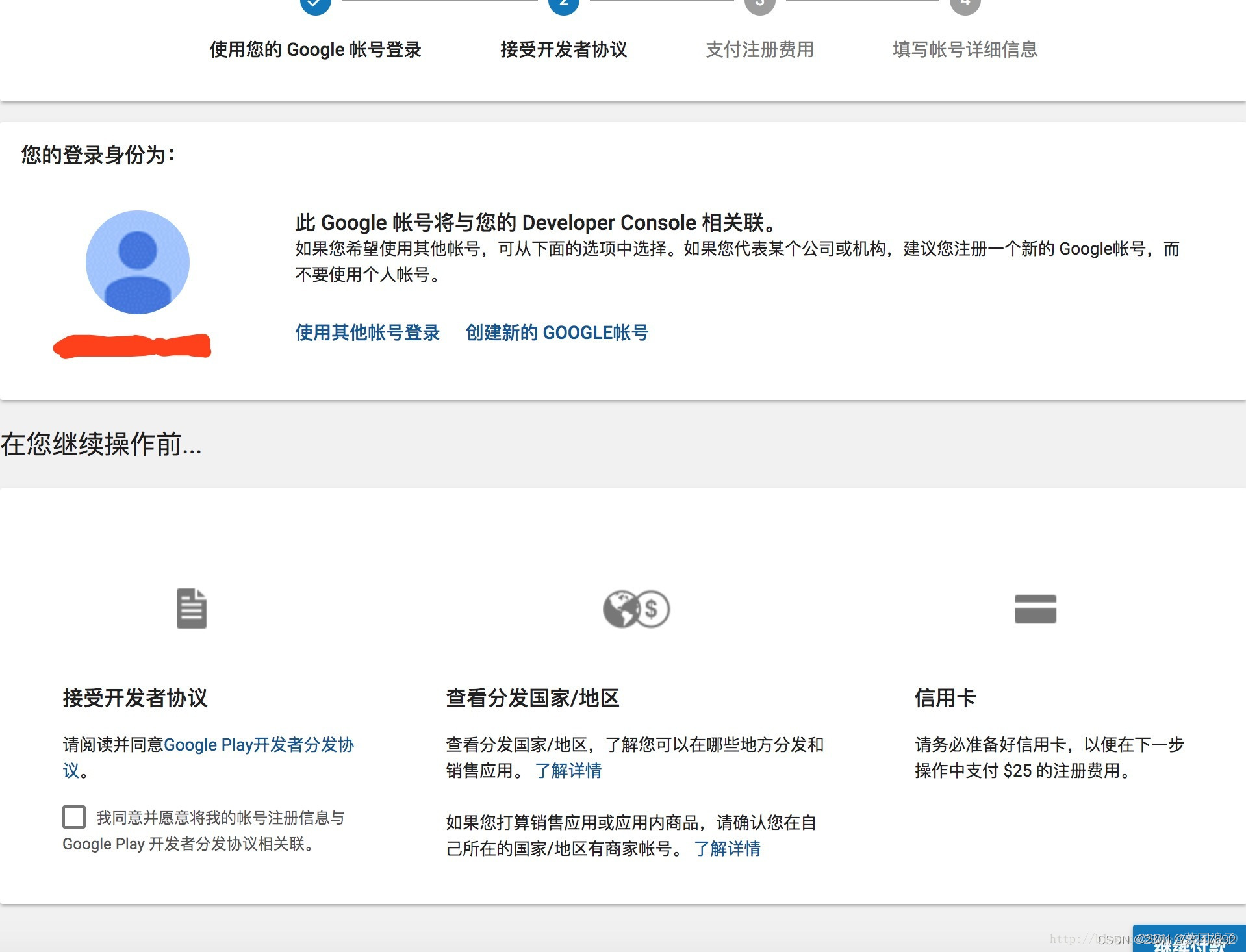Click the grey step 3 circle
Viewport: 1246px width, 952px height.
point(760,4)
